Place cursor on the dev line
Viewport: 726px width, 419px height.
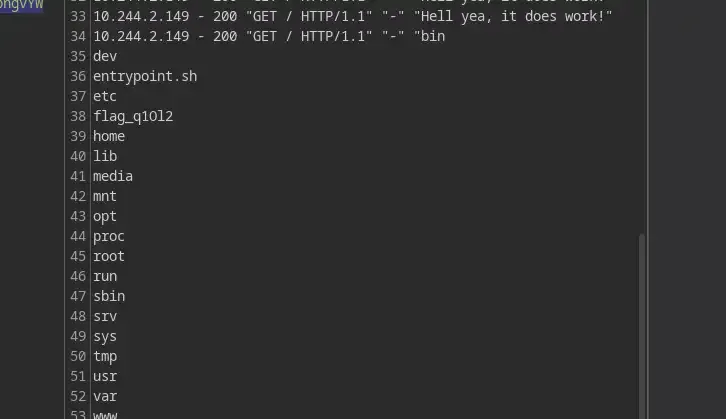coord(105,56)
